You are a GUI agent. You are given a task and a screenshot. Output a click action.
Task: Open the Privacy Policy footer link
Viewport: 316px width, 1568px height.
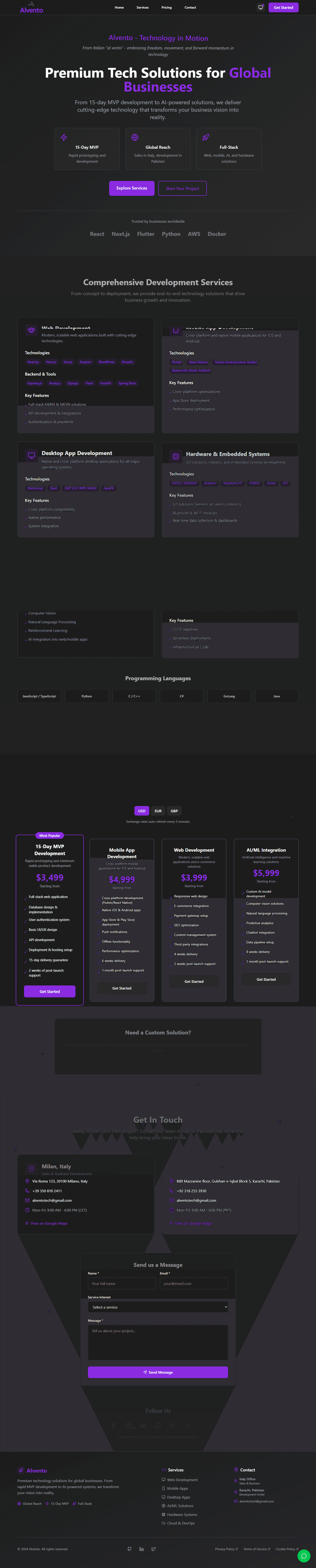coord(227,1549)
